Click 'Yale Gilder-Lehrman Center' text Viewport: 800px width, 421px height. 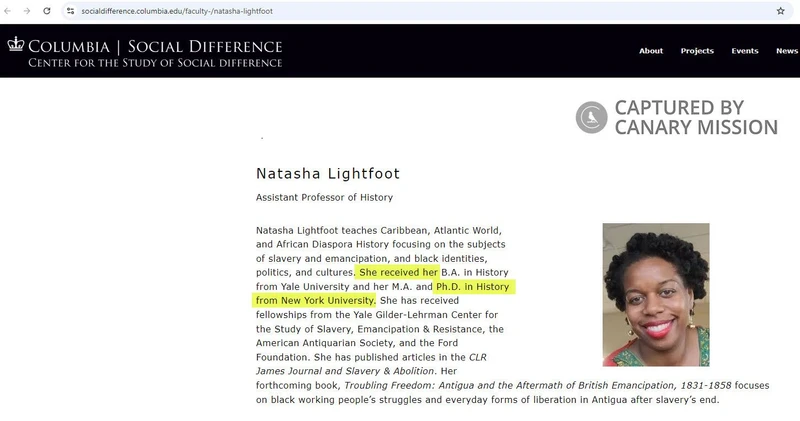416,315
